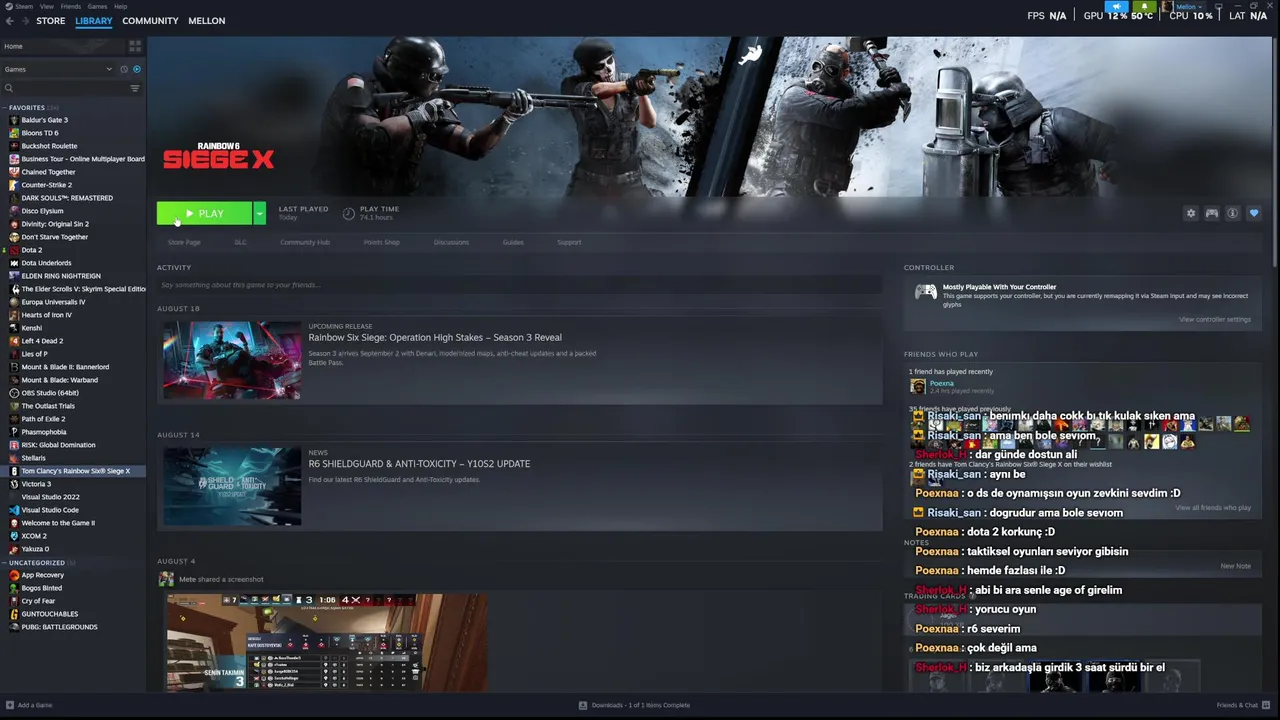Open Friends & Chat

click(x=1243, y=705)
